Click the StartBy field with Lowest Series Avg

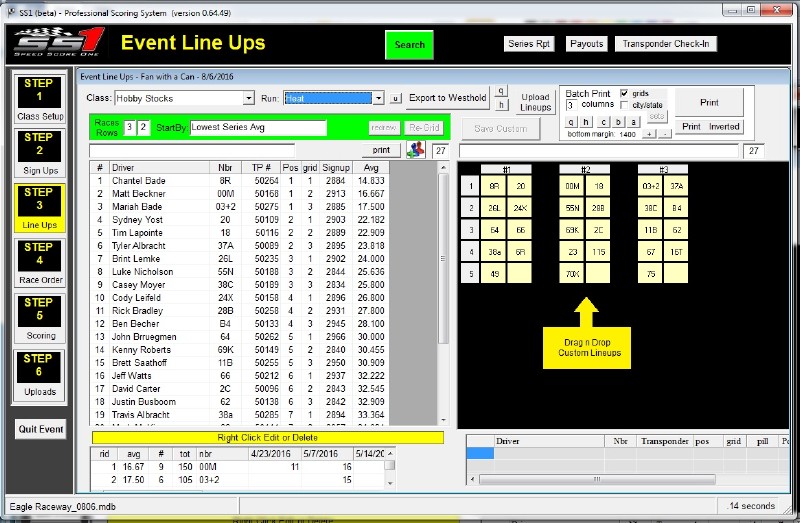pos(258,128)
